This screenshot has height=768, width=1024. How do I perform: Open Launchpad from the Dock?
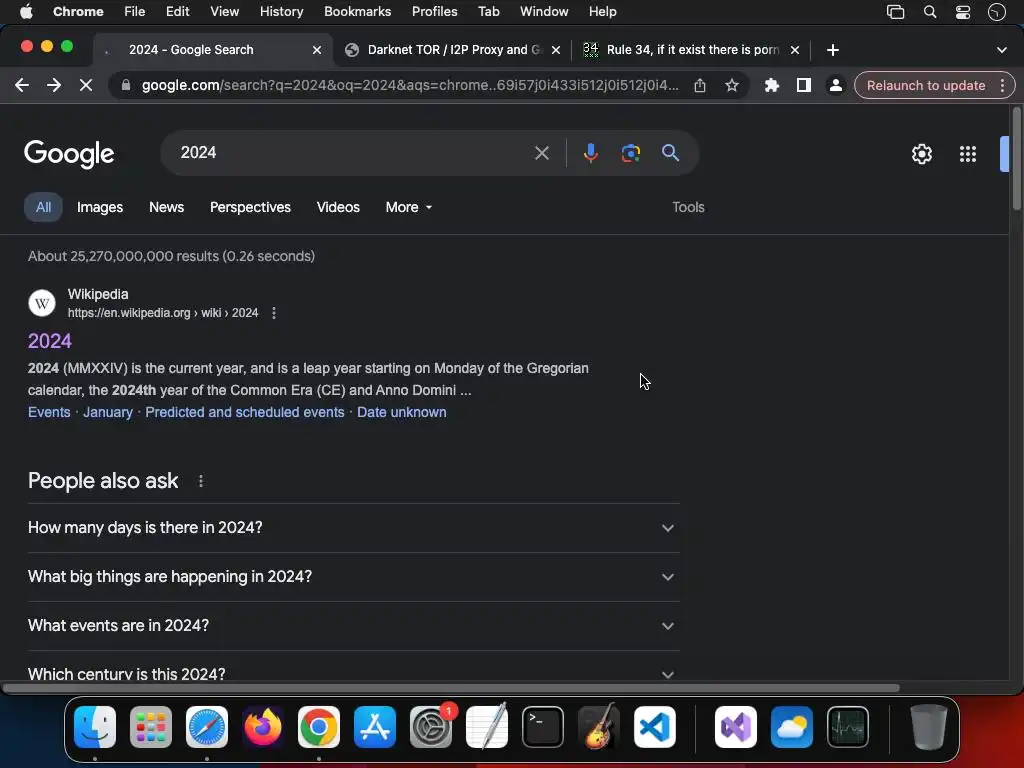pos(151,727)
